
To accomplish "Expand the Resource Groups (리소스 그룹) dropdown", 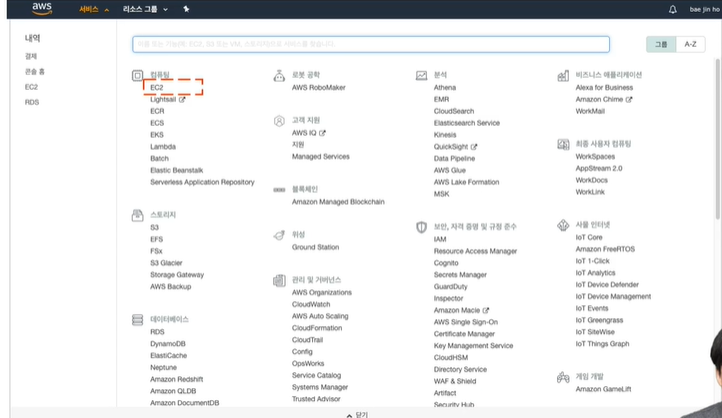I will click(145, 9).
